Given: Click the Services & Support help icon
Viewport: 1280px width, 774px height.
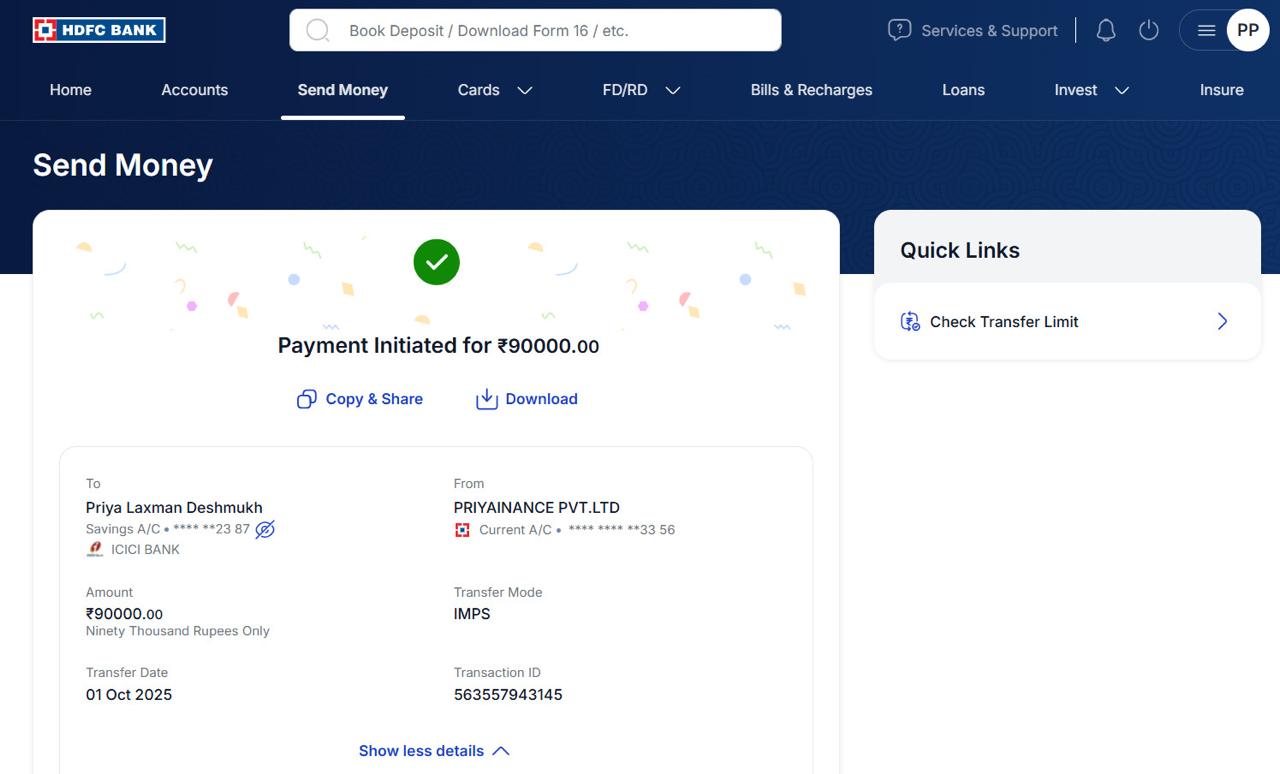Looking at the screenshot, I should (899, 30).
